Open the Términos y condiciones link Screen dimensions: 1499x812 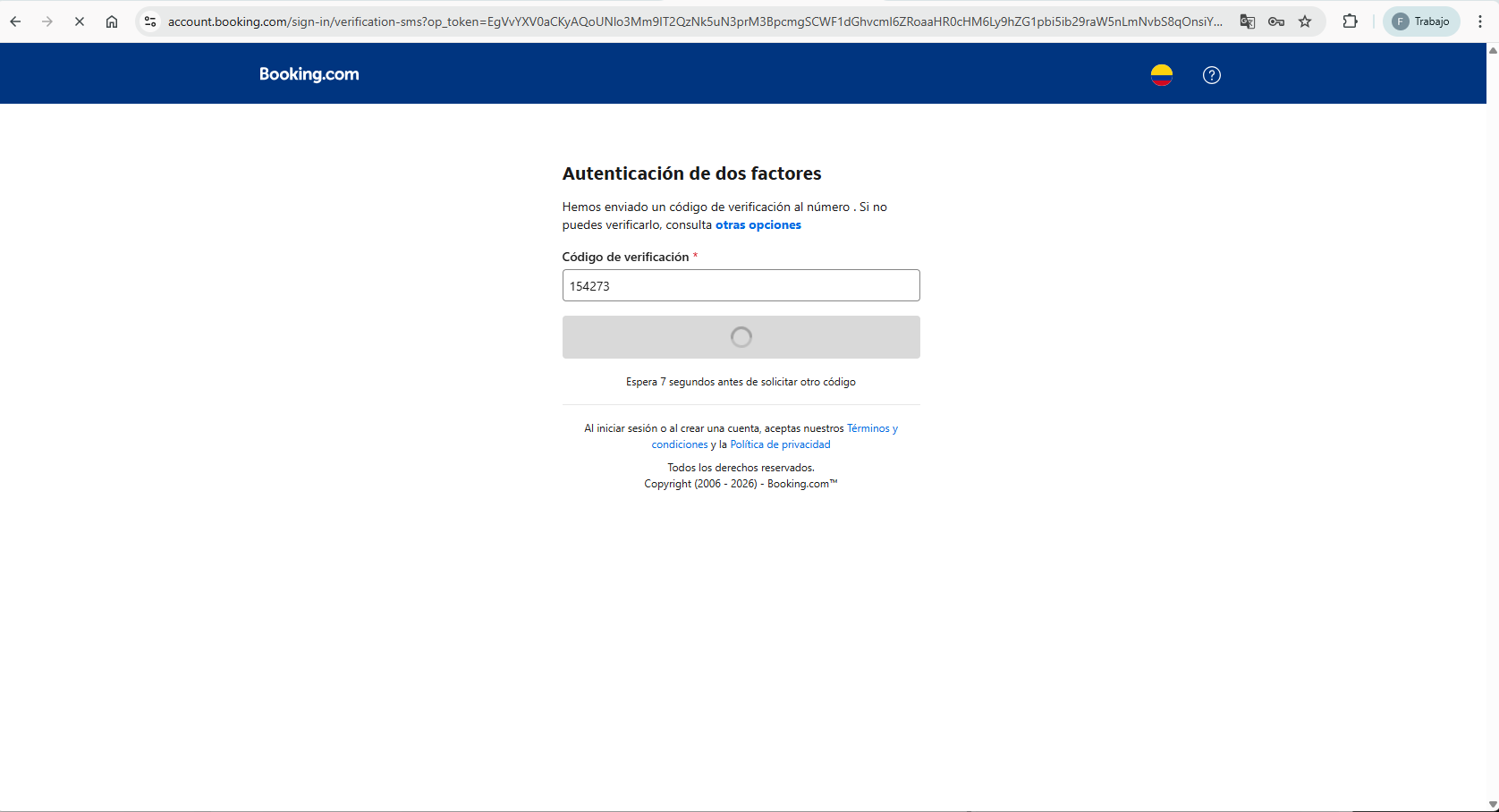[x=775, y=436]
